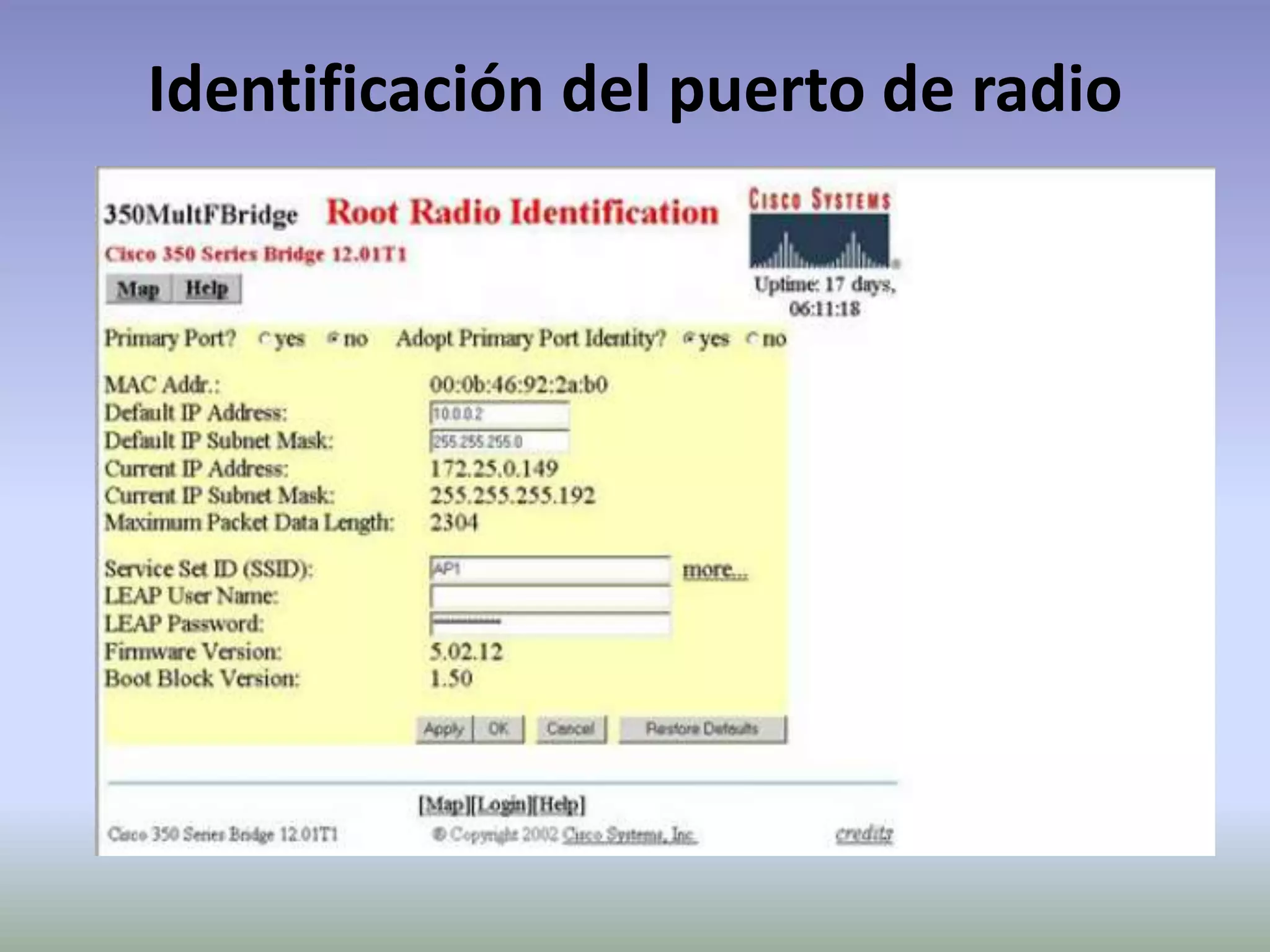Select no for Primary Port
The height and width of the screenshot is (952, 1270).
click(334, 338)
